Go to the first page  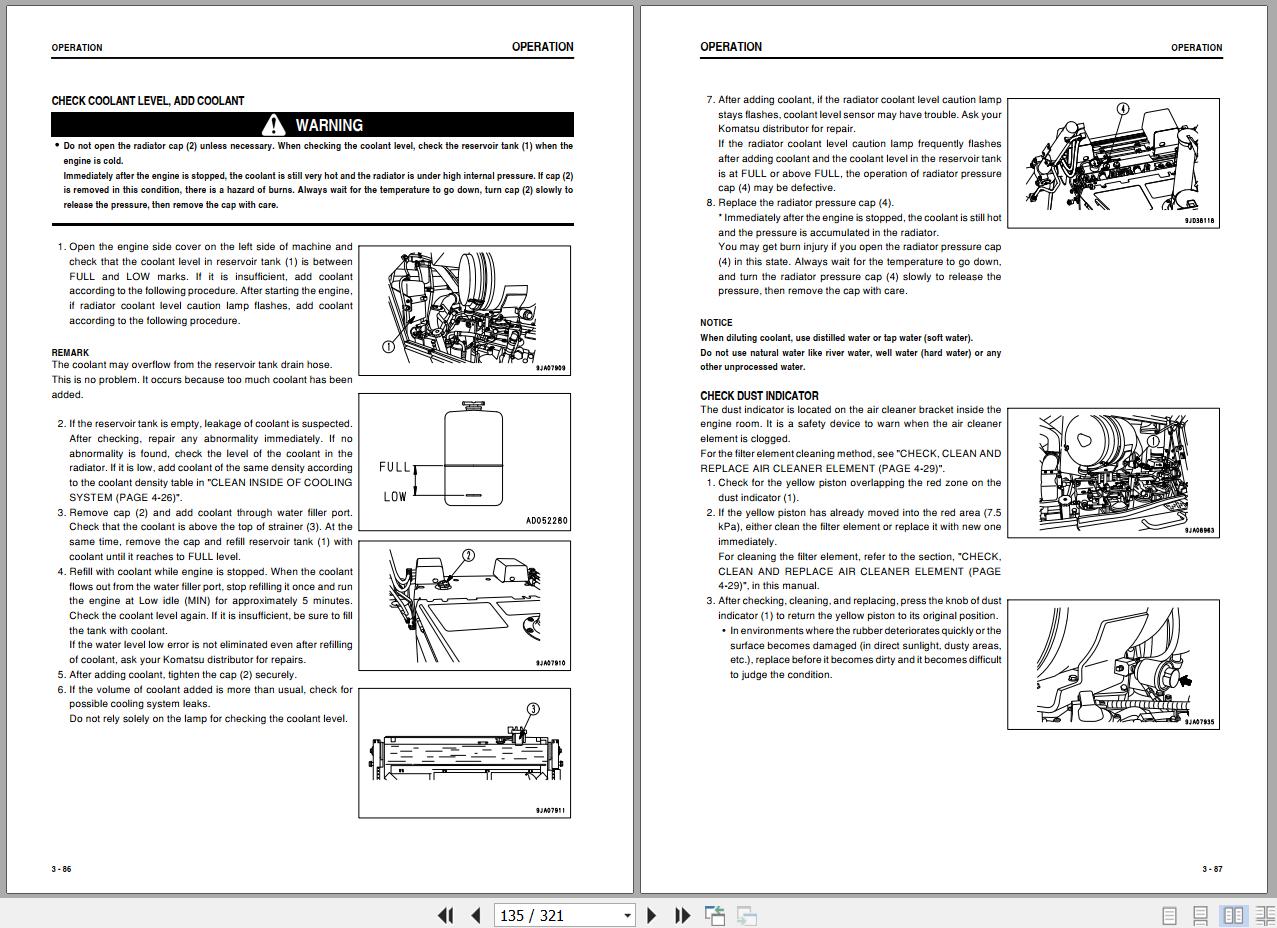[x=446, y=915]
